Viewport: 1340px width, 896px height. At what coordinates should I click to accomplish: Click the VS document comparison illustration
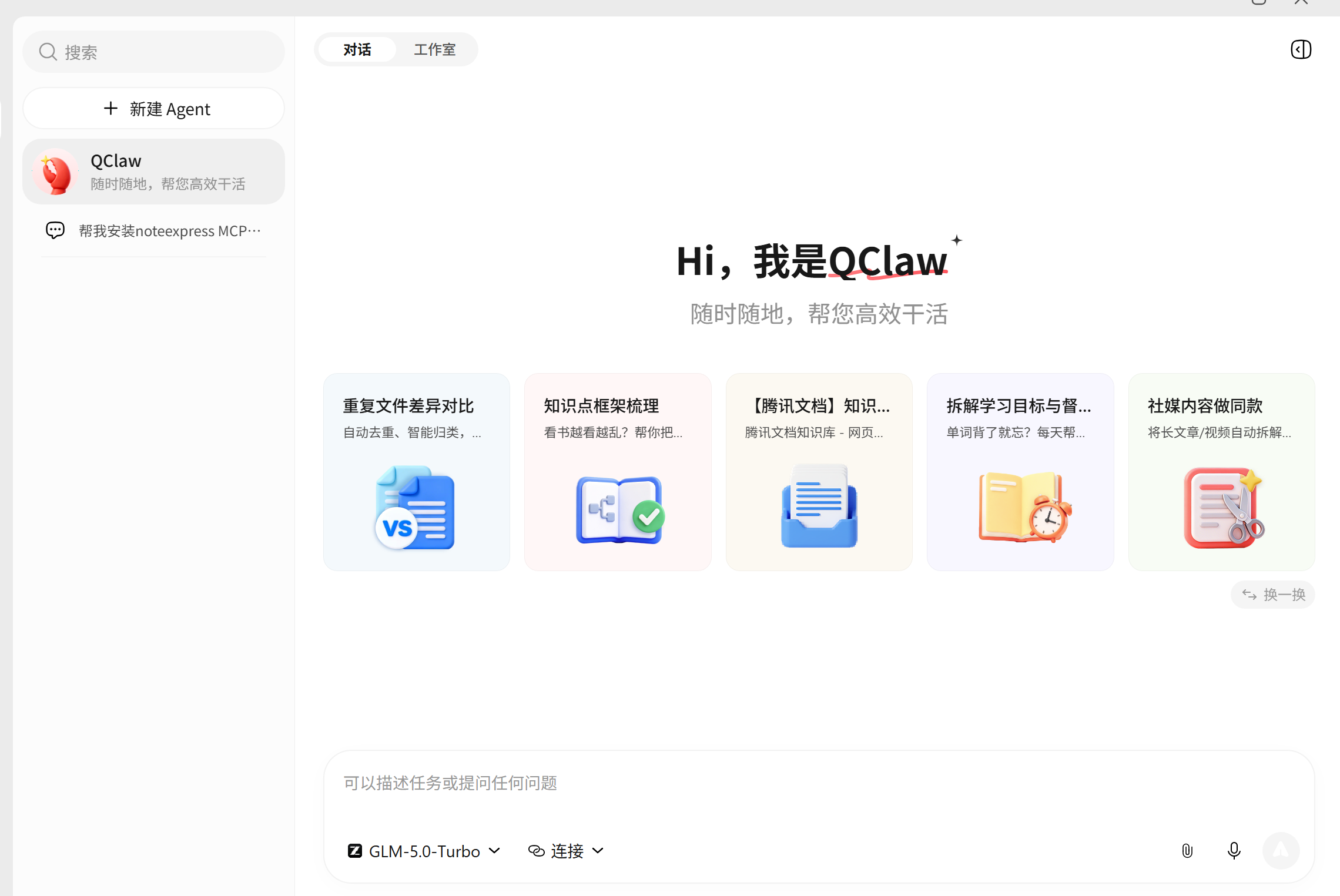pos(415,508)
